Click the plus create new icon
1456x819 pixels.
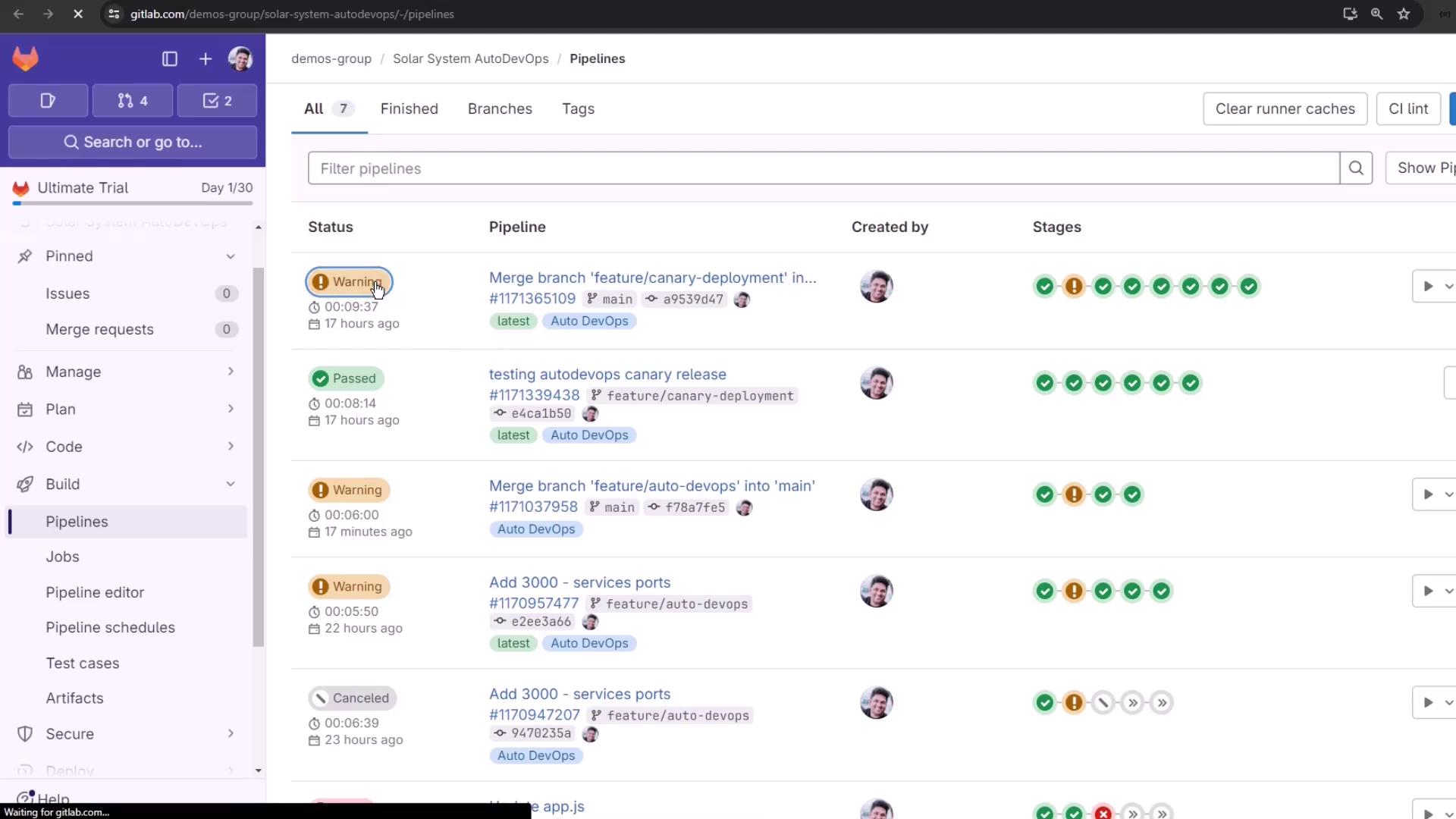pos(206,59)
